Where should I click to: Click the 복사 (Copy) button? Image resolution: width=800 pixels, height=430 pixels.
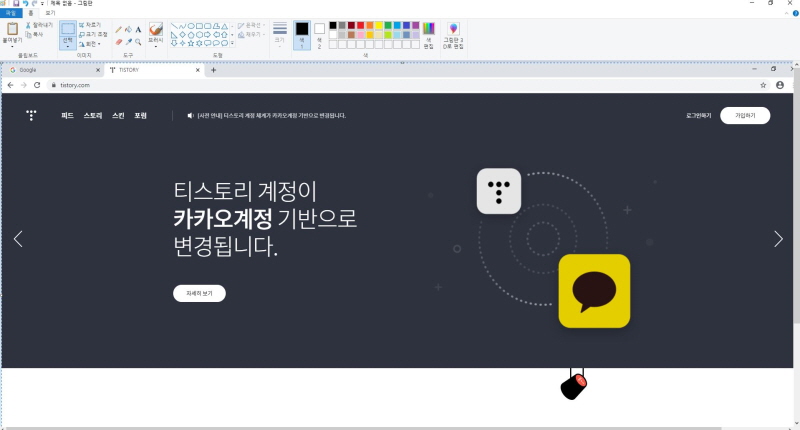pyautogui.click(x=35, y=34)
